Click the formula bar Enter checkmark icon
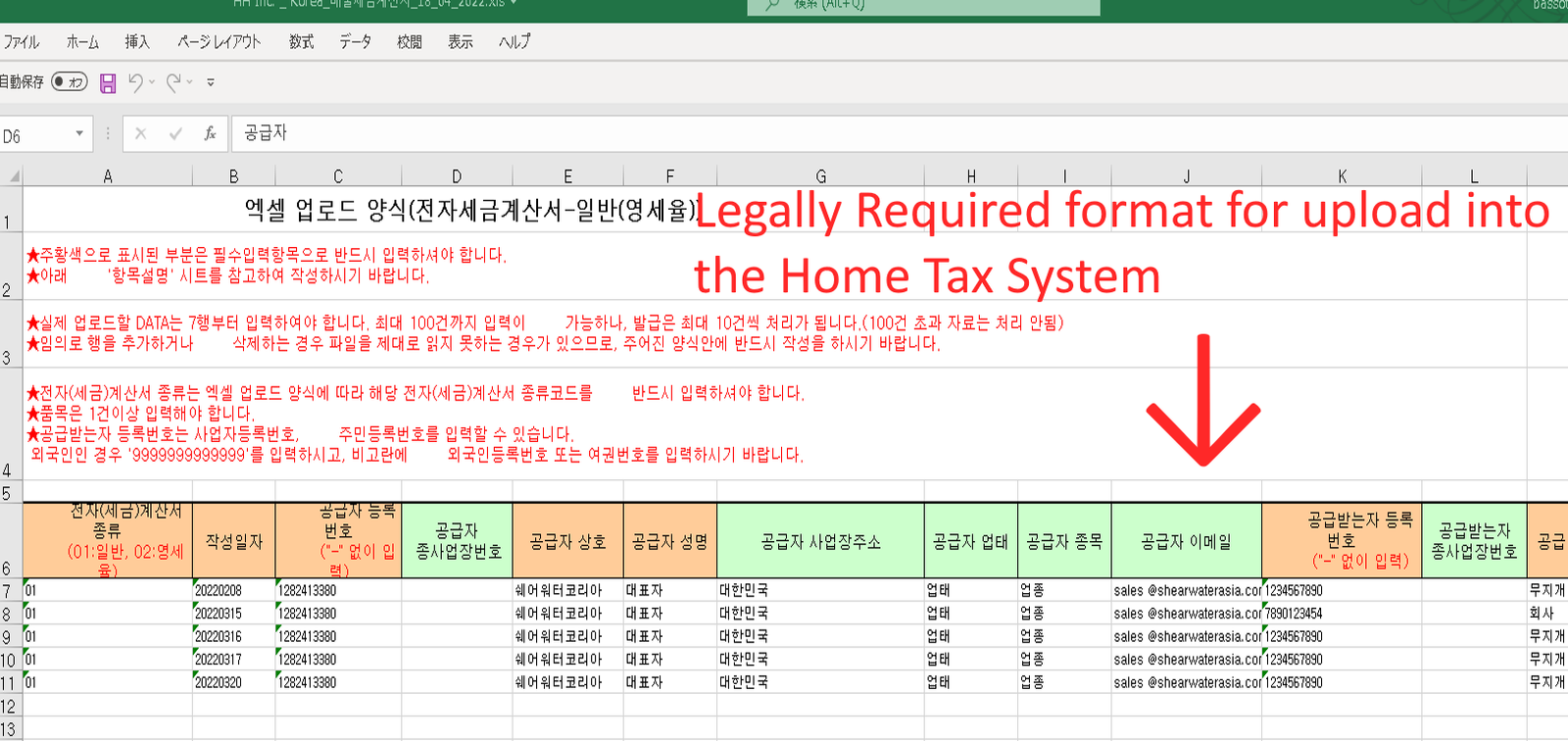1568x741 pixels. pos(175,134)
